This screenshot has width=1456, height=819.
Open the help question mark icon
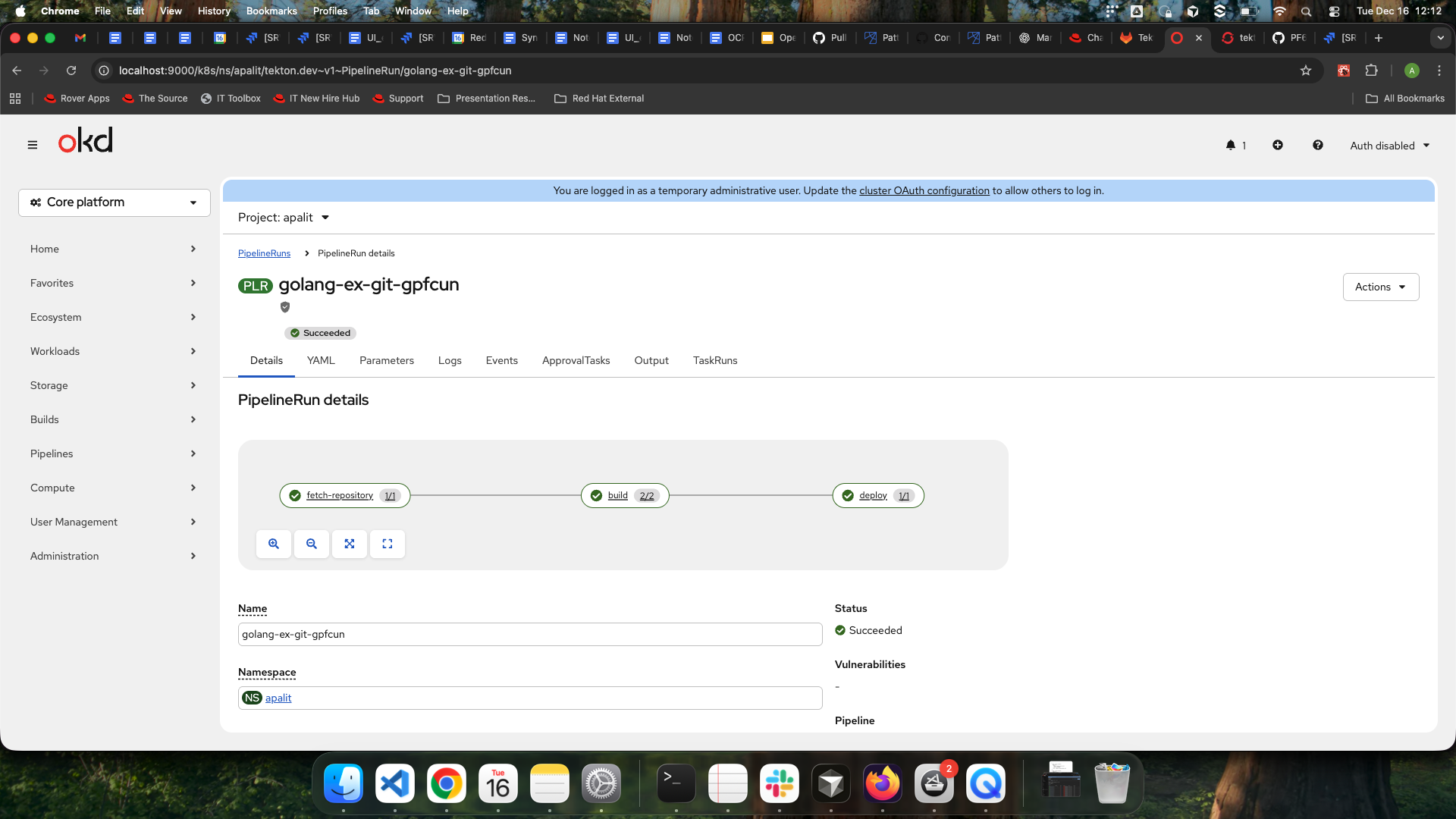point(1318,145)
